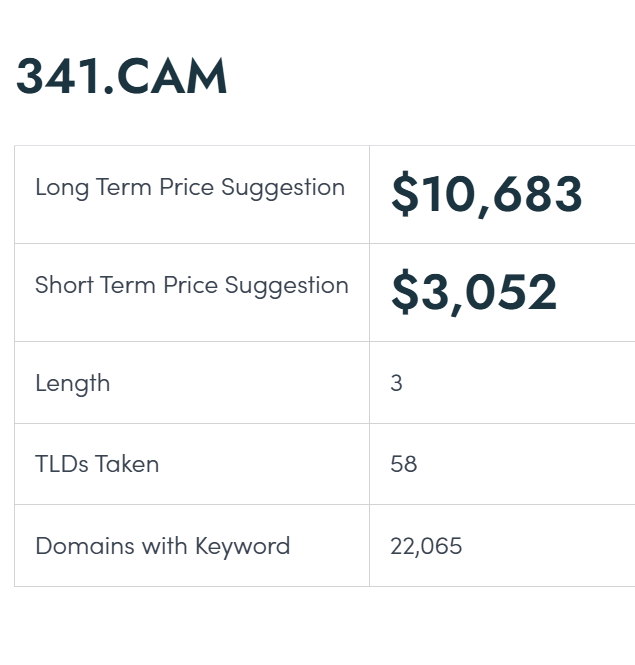Click the 341 digits in the heading
Image resolution: width=635 pixels, height=665 pixels.
coord(58,76)
